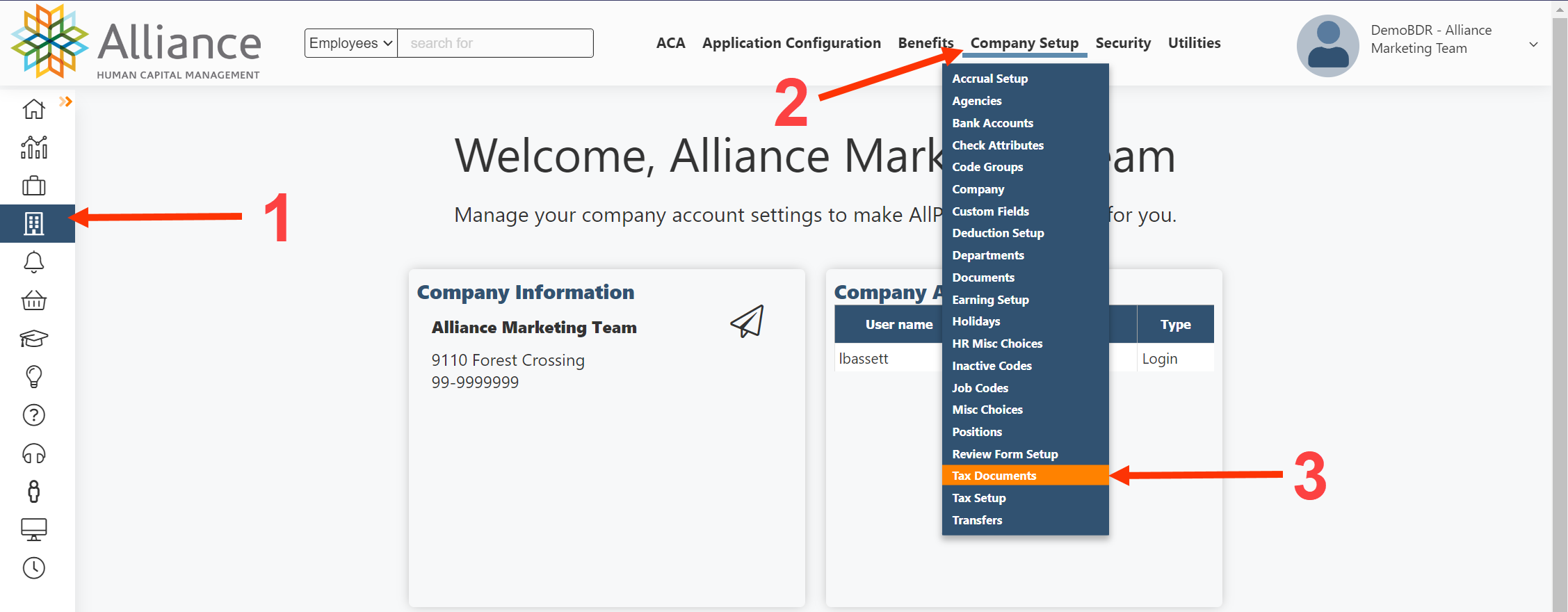Click the 9110 Forest Crossing address
Image resolution: width=1568 pixels, height=612 pixels.
[508, 360]
